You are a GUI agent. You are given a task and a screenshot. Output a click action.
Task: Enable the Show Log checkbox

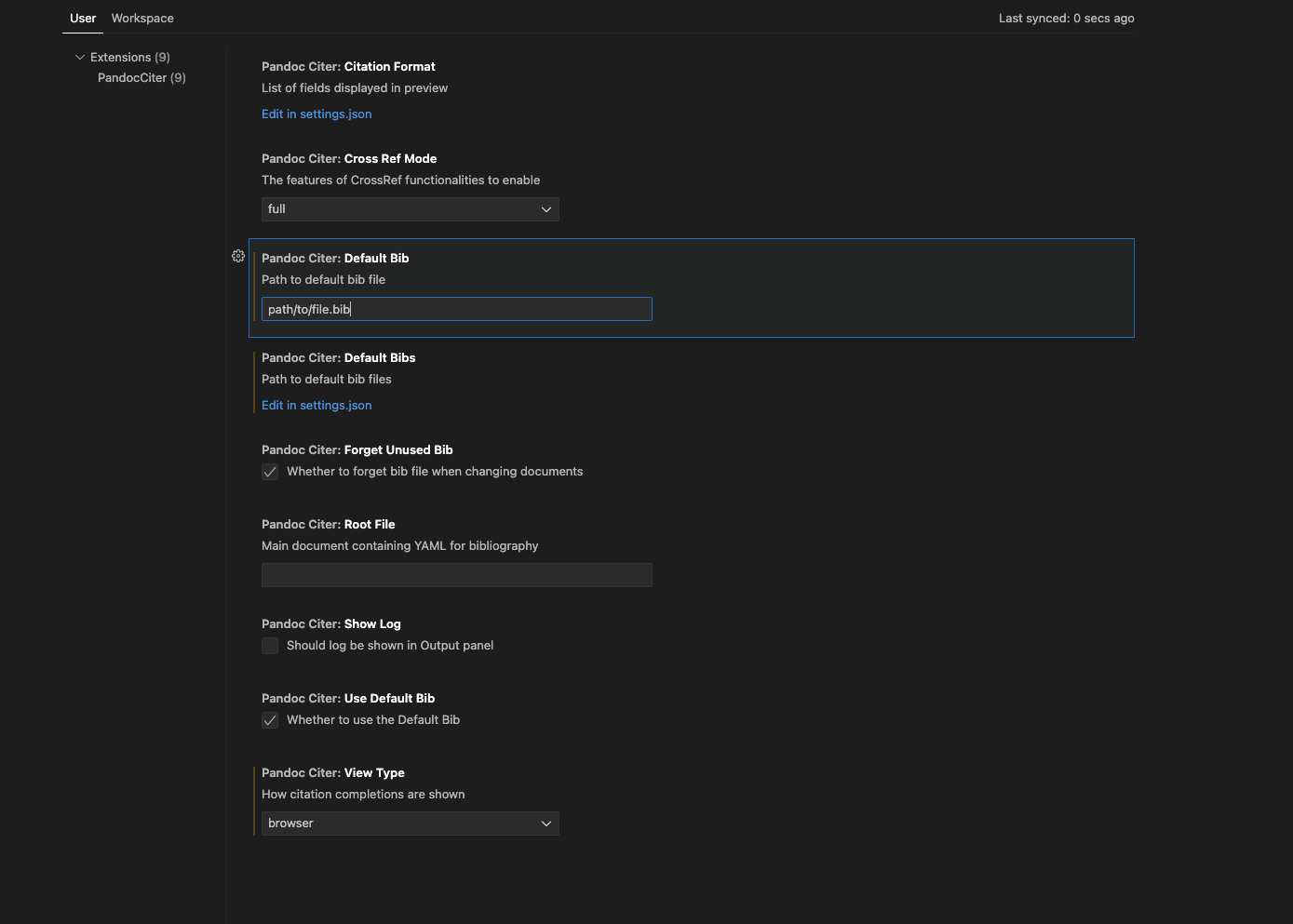click(x=270, y=646)
